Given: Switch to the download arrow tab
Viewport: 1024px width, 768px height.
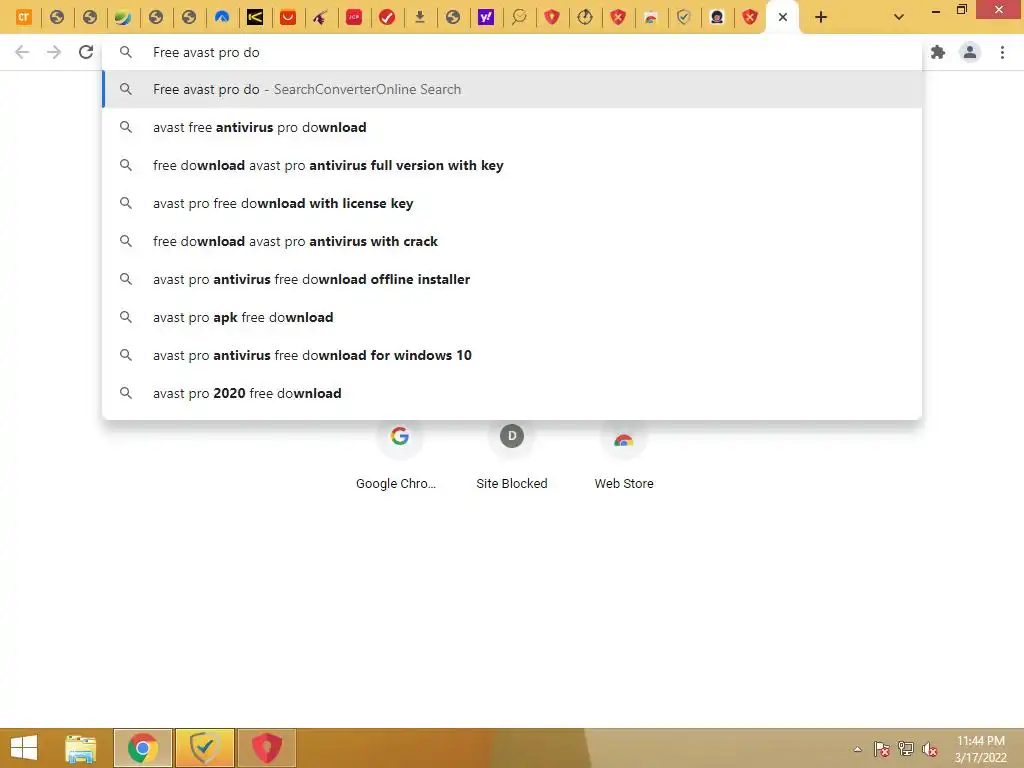Looking at the screenshot, I should point(420,17).
